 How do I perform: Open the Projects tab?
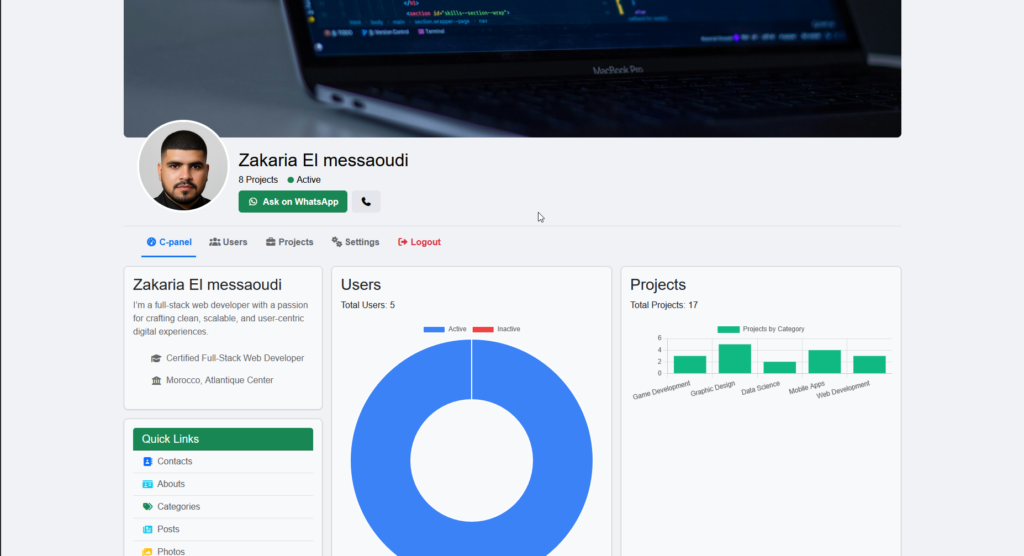(x=289, y=242)
